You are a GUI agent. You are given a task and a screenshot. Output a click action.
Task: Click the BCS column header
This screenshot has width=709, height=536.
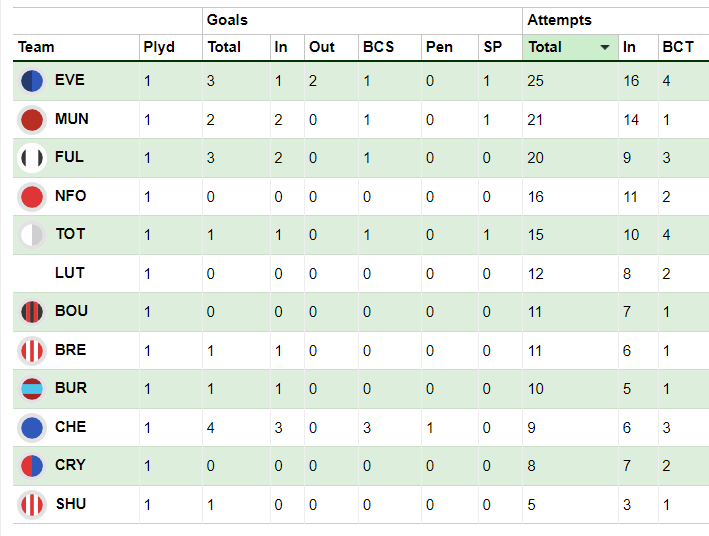(378, 47)
